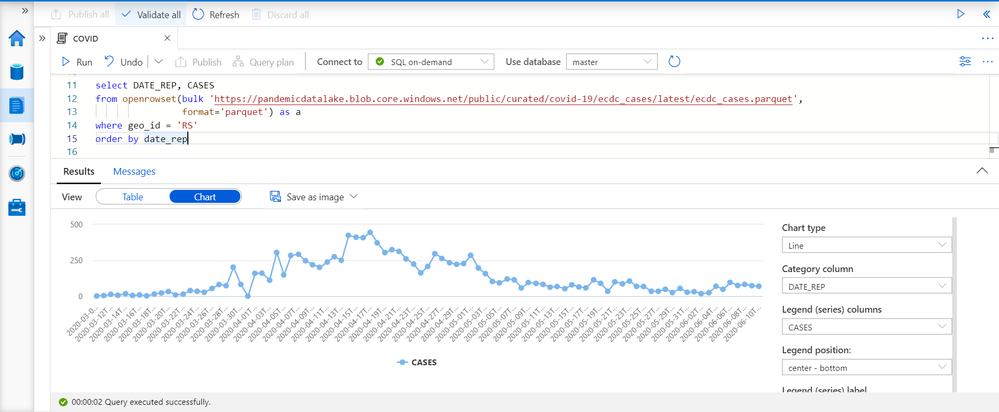This screenshot has width=999, height=412.
Task: Open the Orchestrate pipeline hub icon
Action: [17, 139]
